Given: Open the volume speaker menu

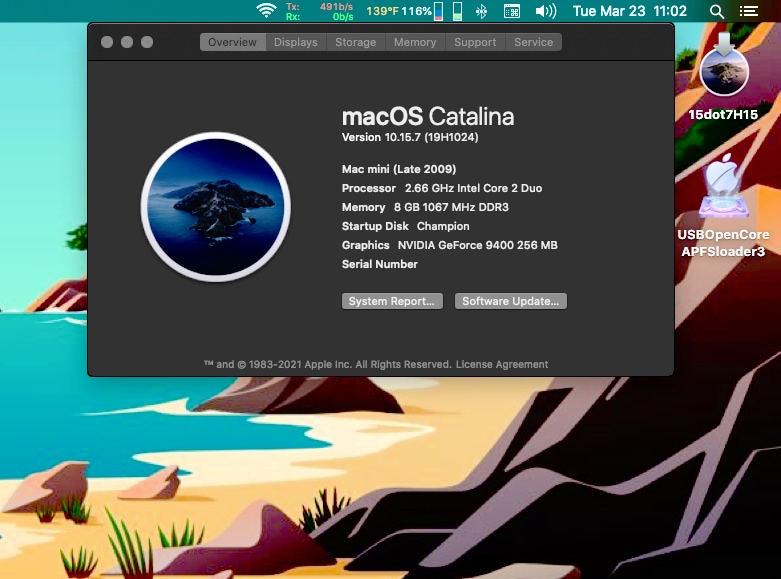Looking at the screenshot, I should click(x=545, y=11).
